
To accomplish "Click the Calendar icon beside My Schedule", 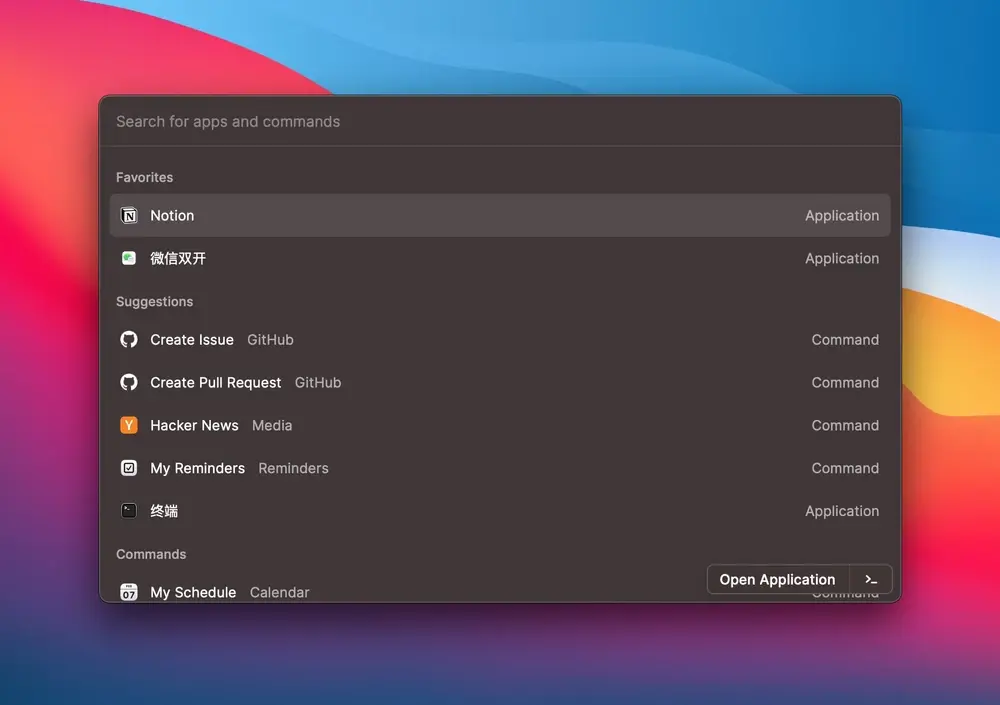I will click(128, 591).
